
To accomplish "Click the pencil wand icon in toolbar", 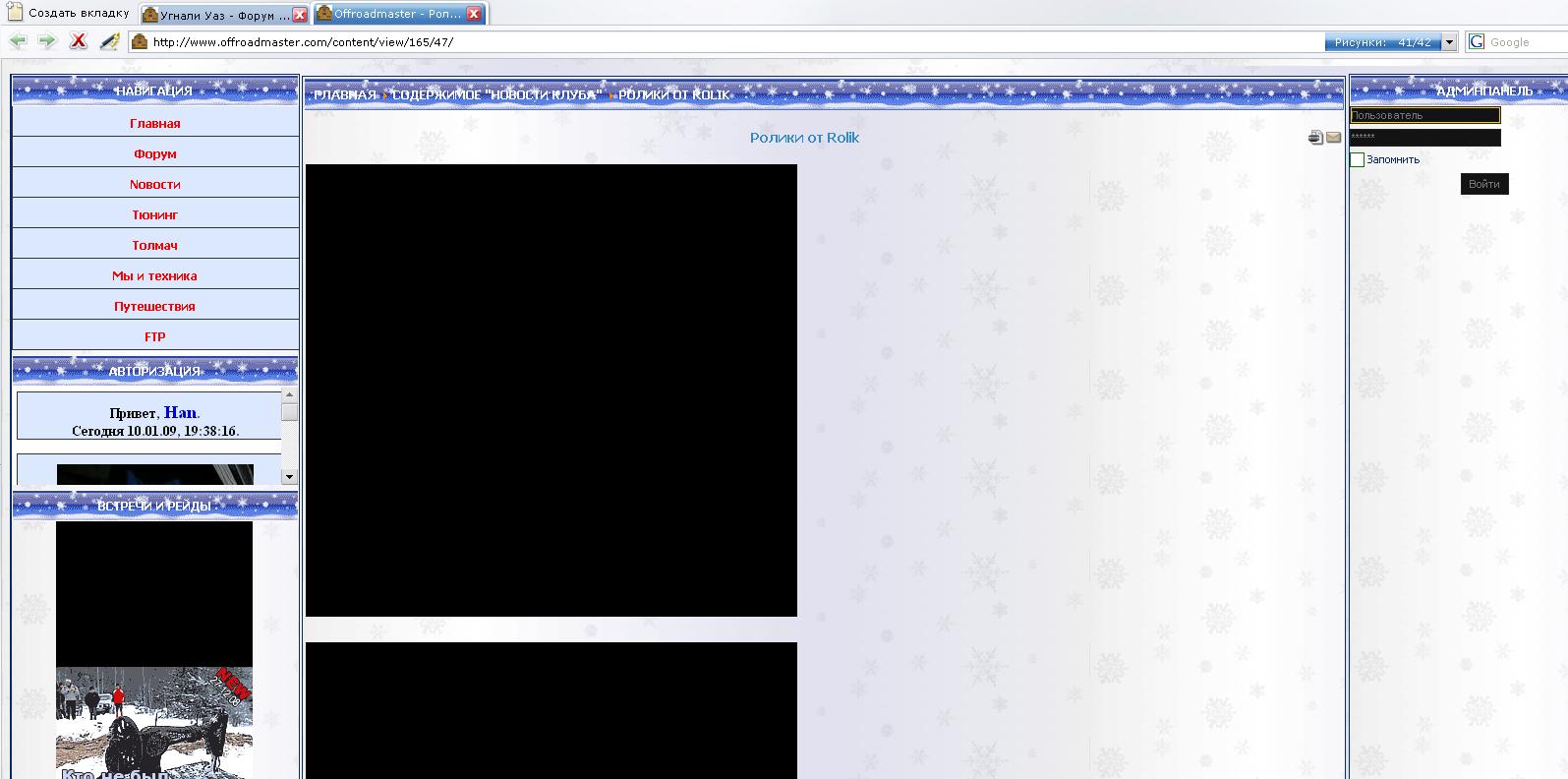I will tap(110, 41).
